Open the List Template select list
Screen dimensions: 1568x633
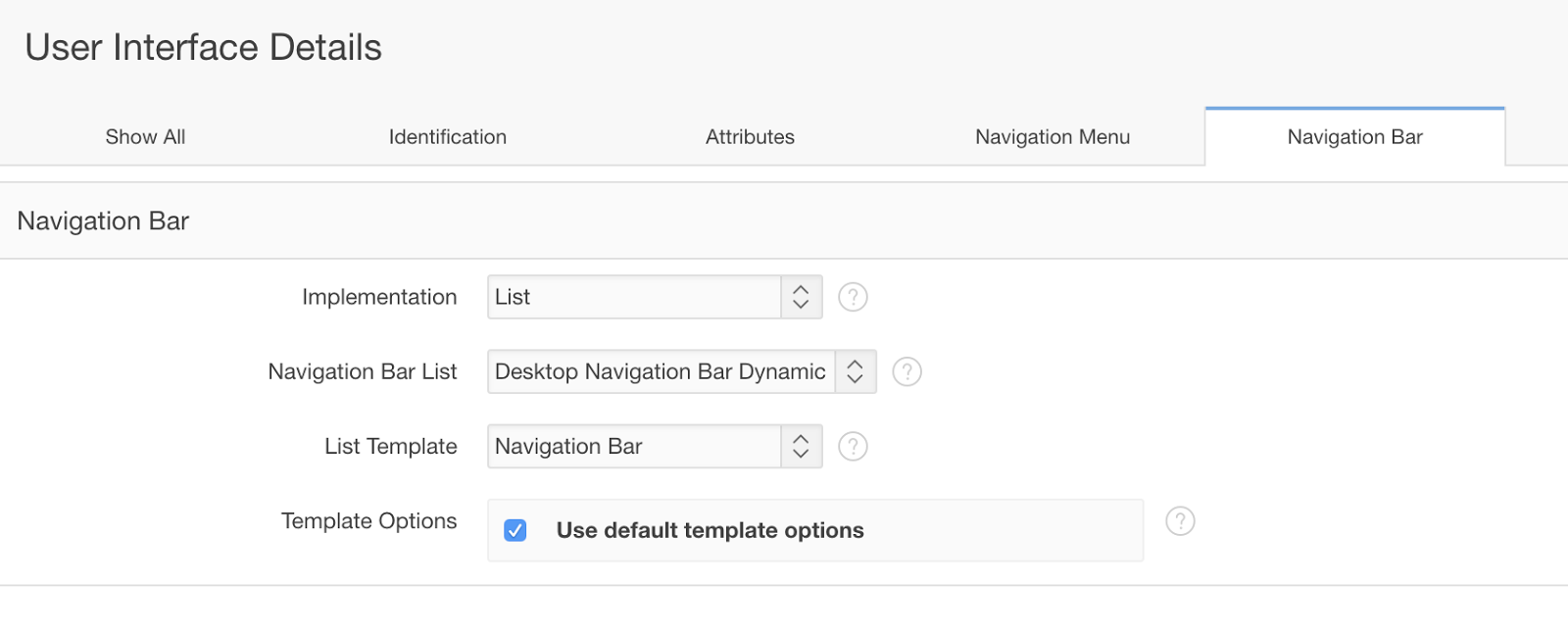point(654,447)
